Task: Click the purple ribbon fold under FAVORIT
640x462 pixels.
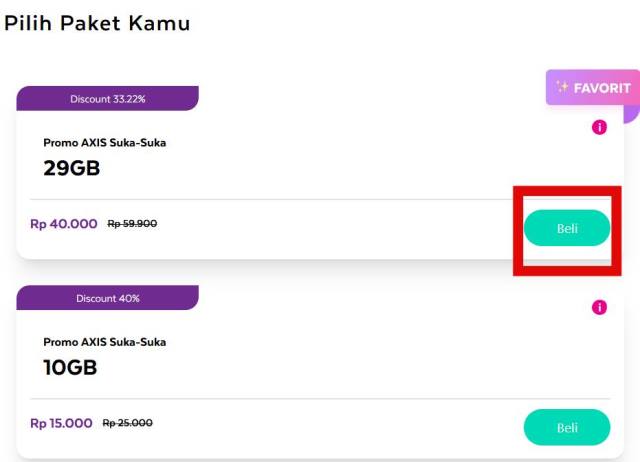Action: (x=632, y=114)
